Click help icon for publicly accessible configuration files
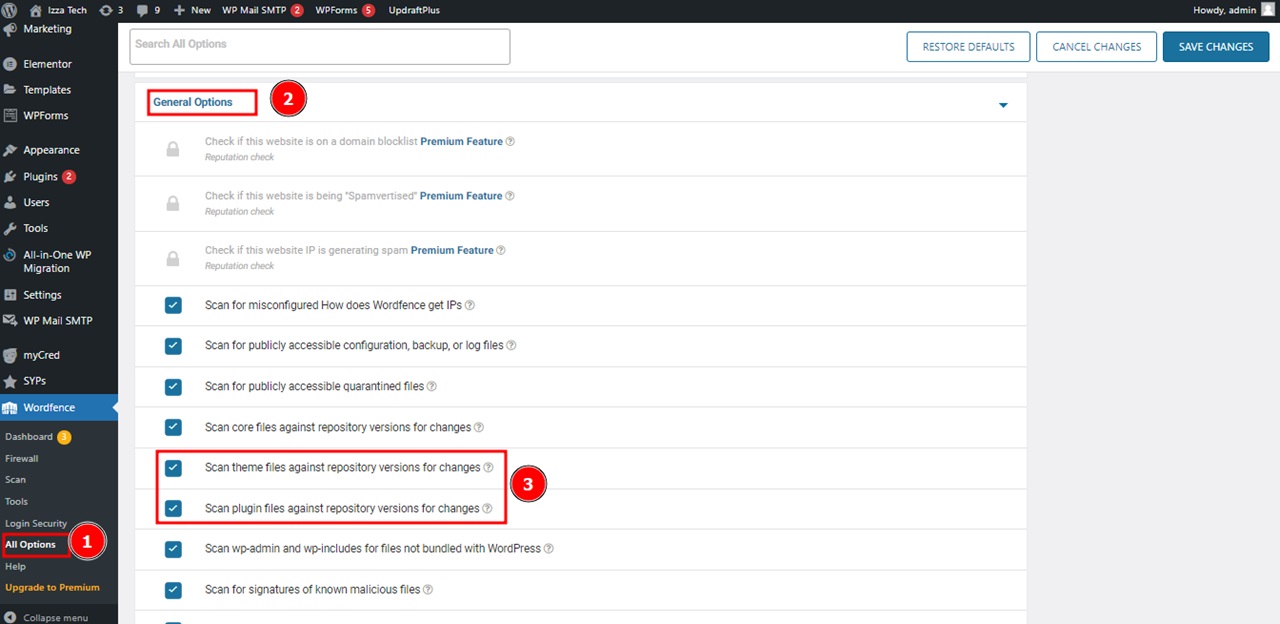Viewport: 1280px width, 624px height. tap(511, 345)
